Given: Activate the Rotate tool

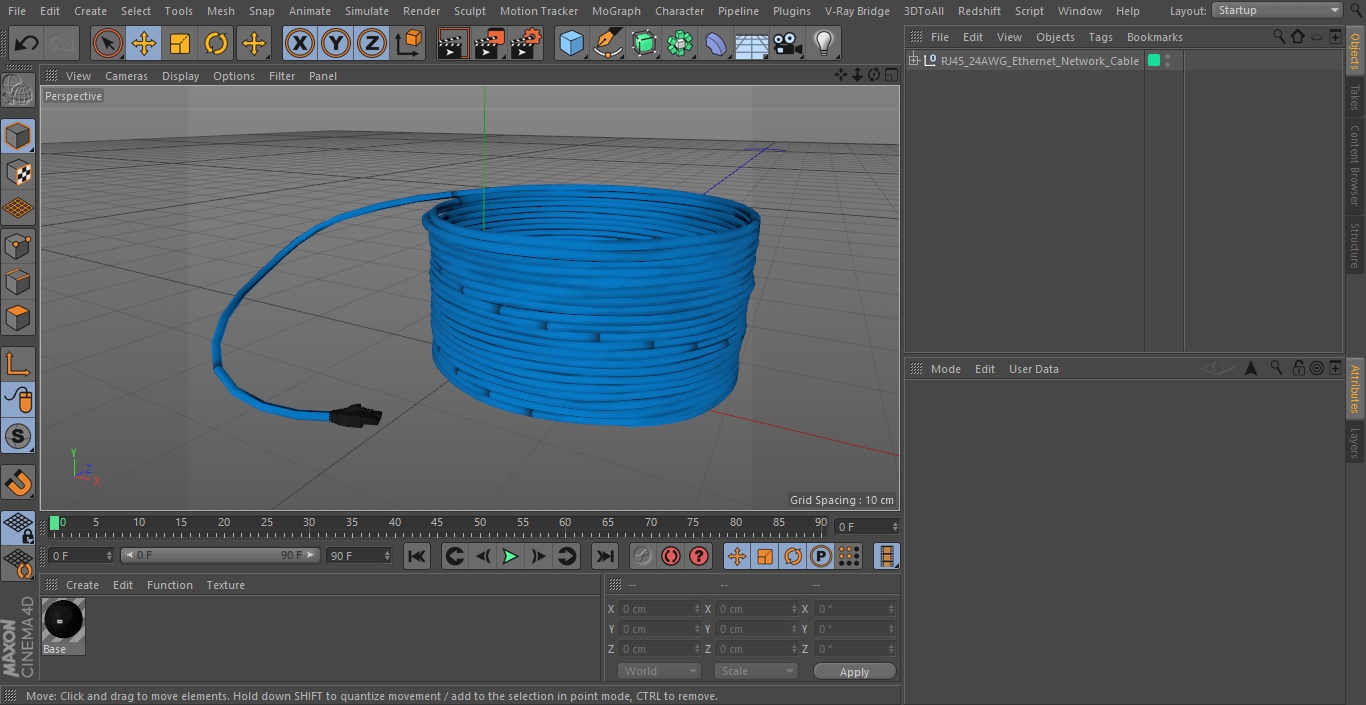Looking at the screenshot, I should point(216,43).
